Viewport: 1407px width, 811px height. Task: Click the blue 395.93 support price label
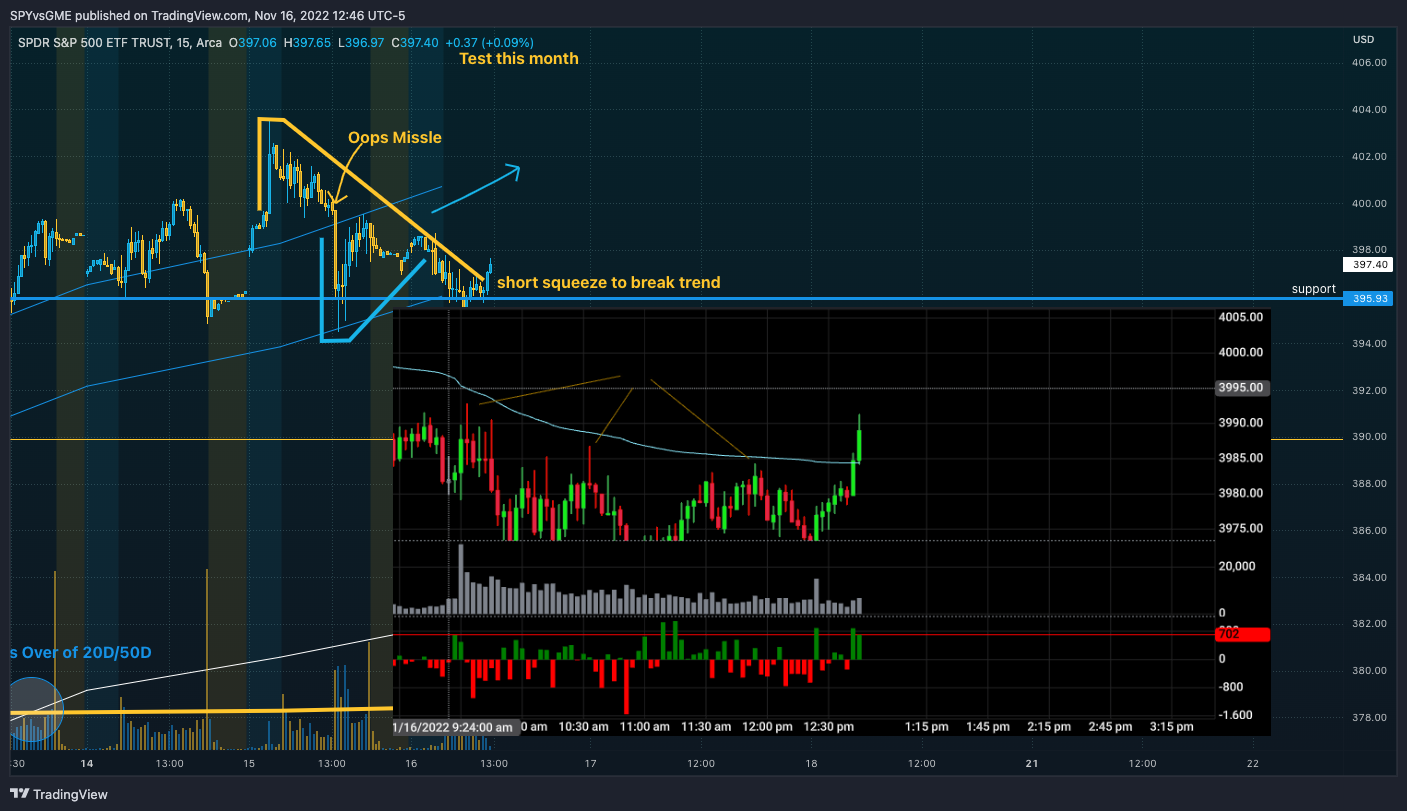[1367, 298]
